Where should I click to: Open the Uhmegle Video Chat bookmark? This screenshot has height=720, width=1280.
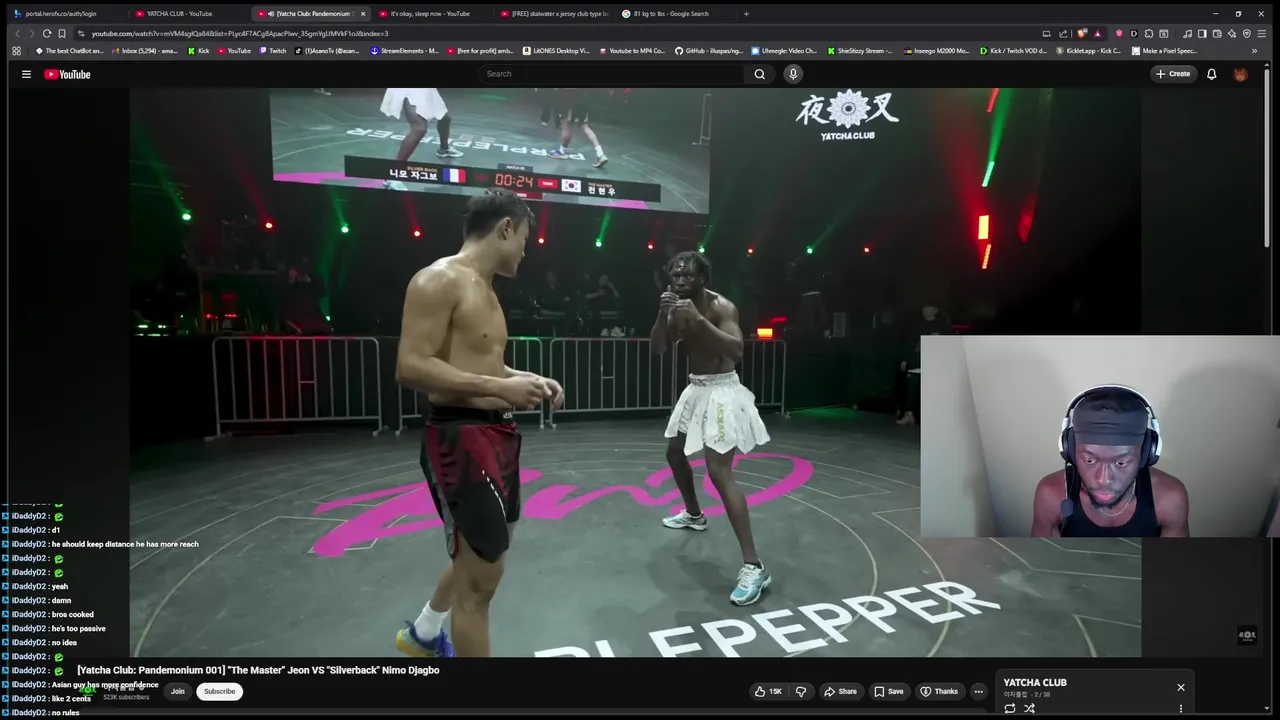[x=784, y=51]
